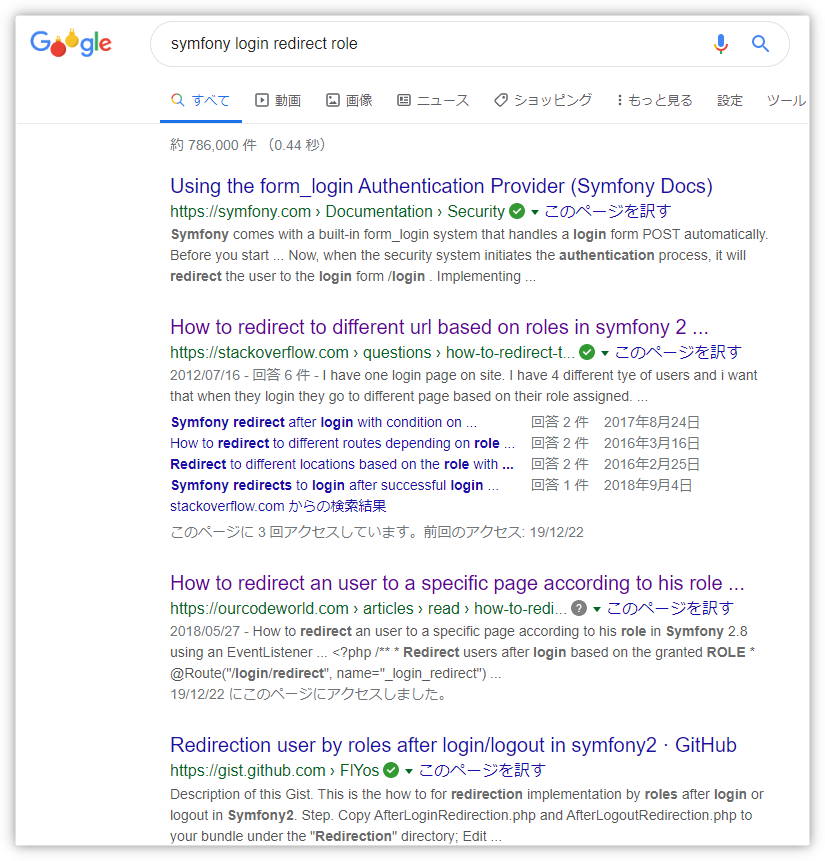Click result count 約 786,000 件 text
The image size is (825, 861).
point(213,145)
